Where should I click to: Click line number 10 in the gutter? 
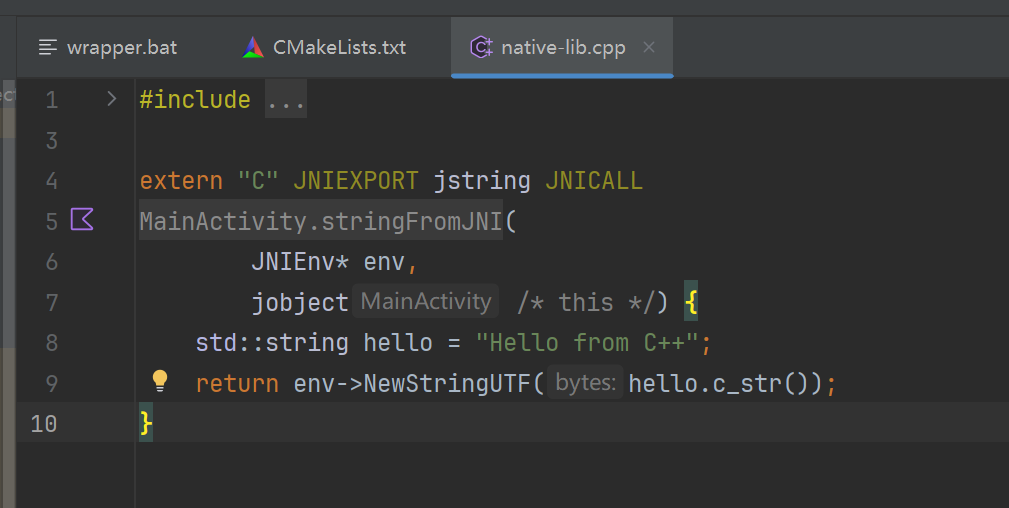click(44, 423)
